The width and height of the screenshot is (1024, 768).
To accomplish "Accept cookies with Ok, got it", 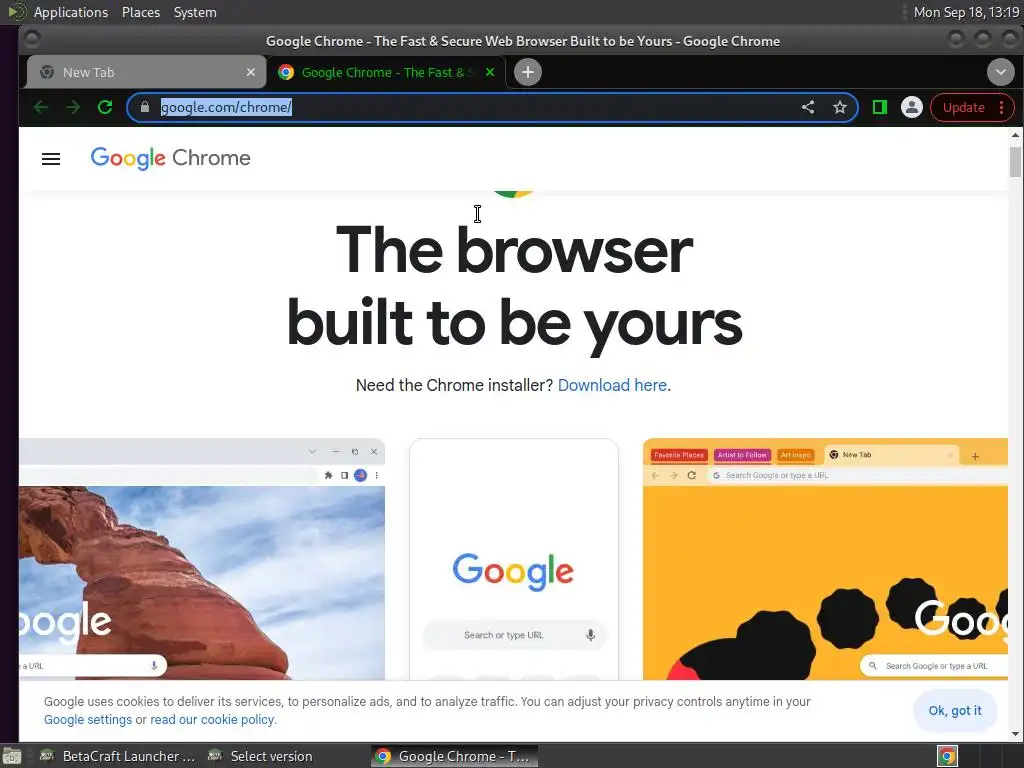I will pyautogui.click(x=955, y=711).
